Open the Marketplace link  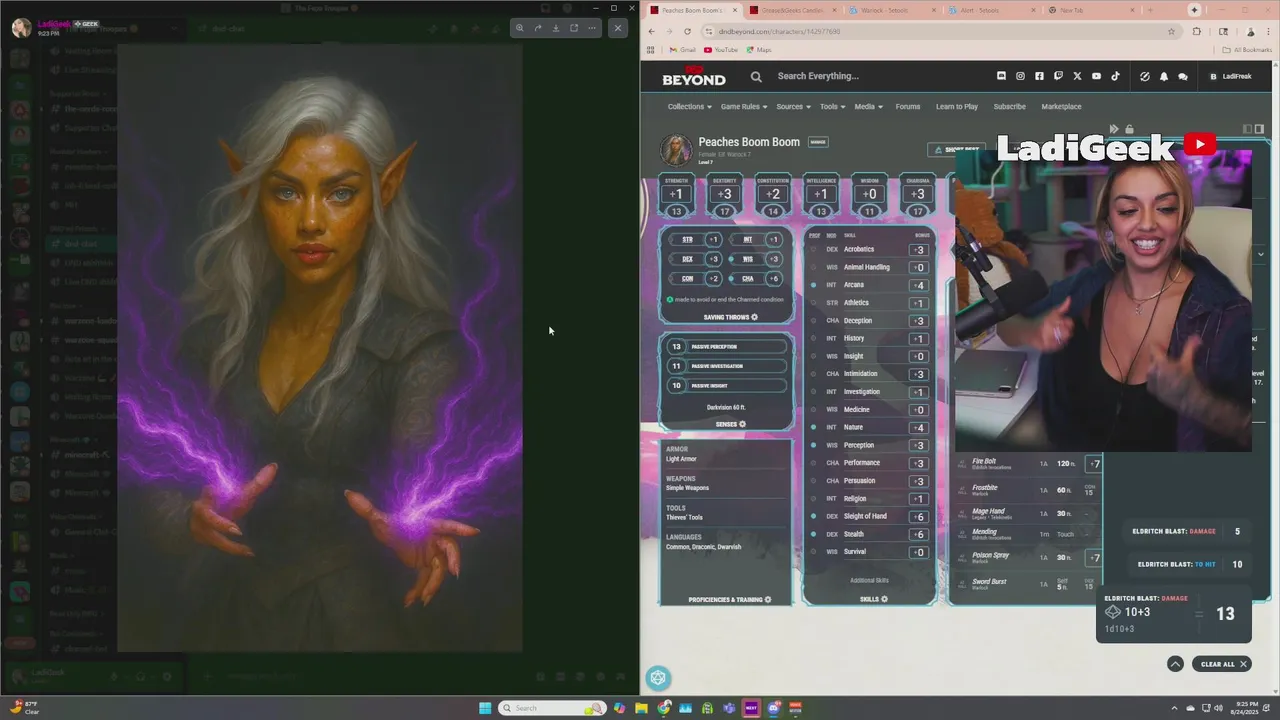point(1061,106)
